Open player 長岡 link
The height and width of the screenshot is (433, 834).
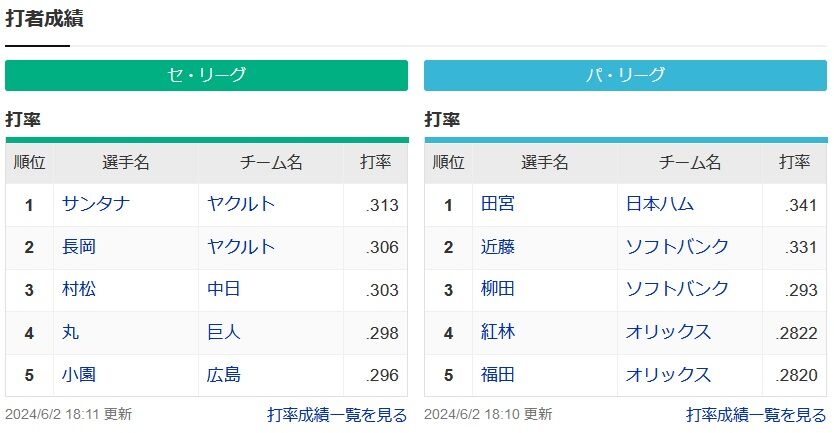pyautogui.click(x=79, y=247)
